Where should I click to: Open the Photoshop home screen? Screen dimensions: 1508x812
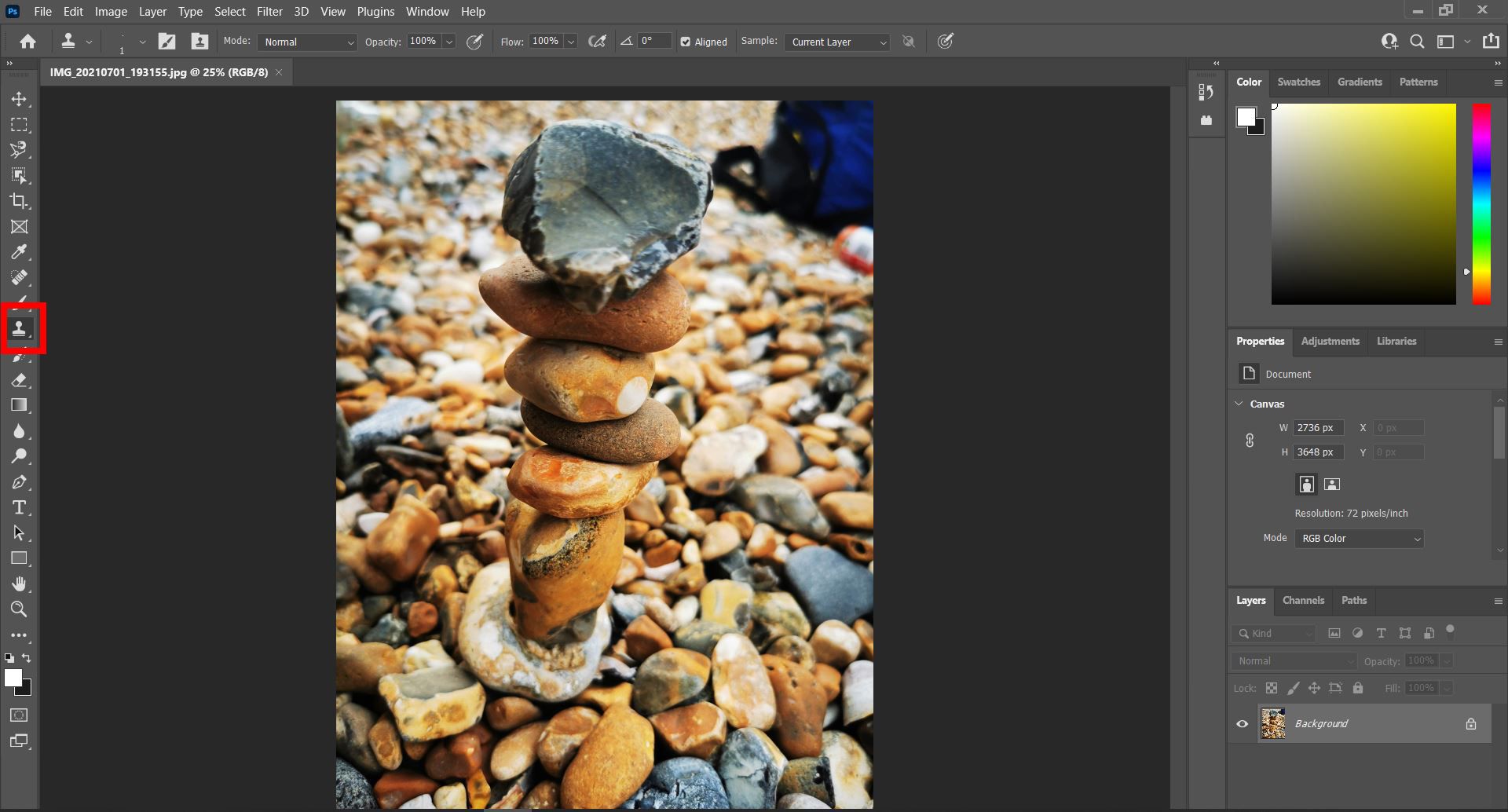click(x=28, y=41)
